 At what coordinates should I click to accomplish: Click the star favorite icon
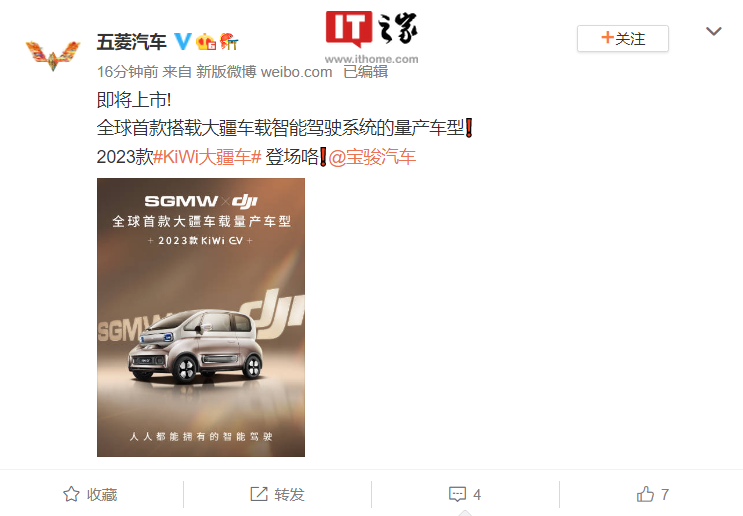point(72,494)
